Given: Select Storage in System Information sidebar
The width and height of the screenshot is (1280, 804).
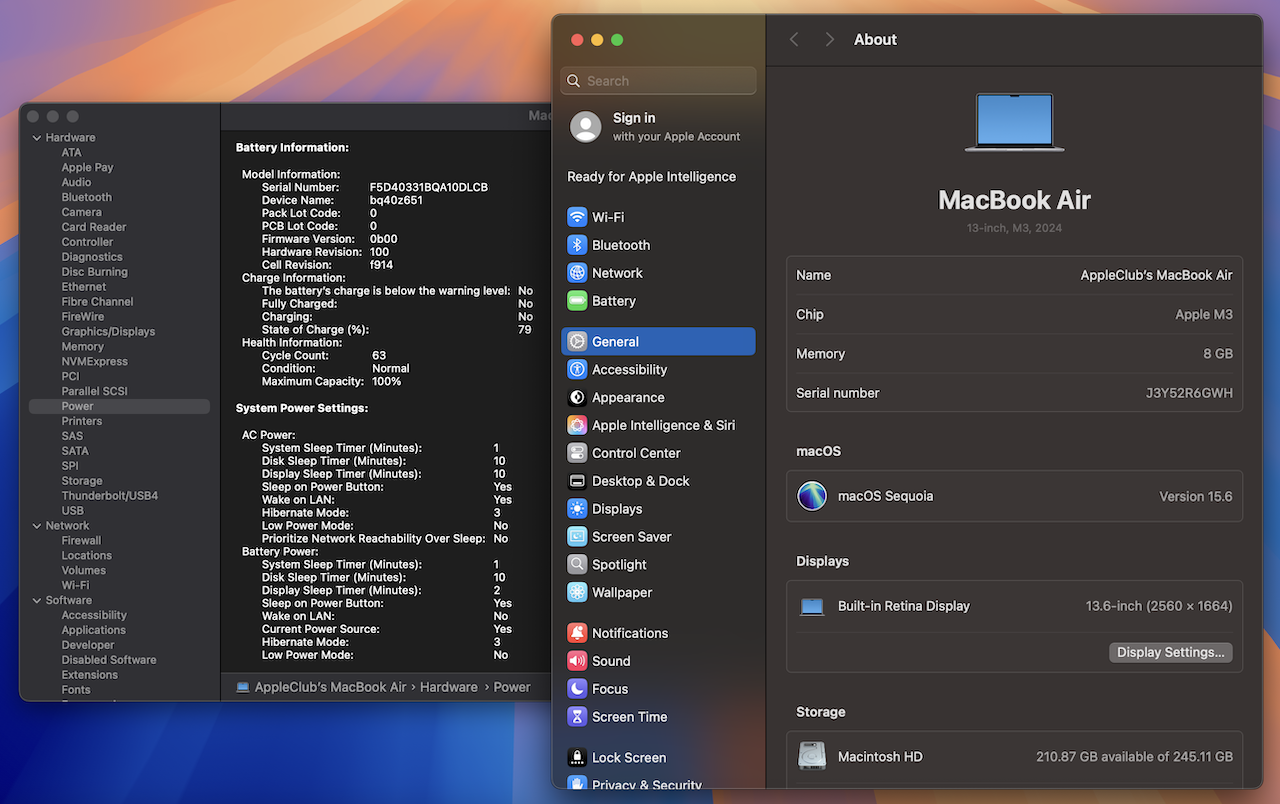Looking at the screenshot, I should click(82, 481).
